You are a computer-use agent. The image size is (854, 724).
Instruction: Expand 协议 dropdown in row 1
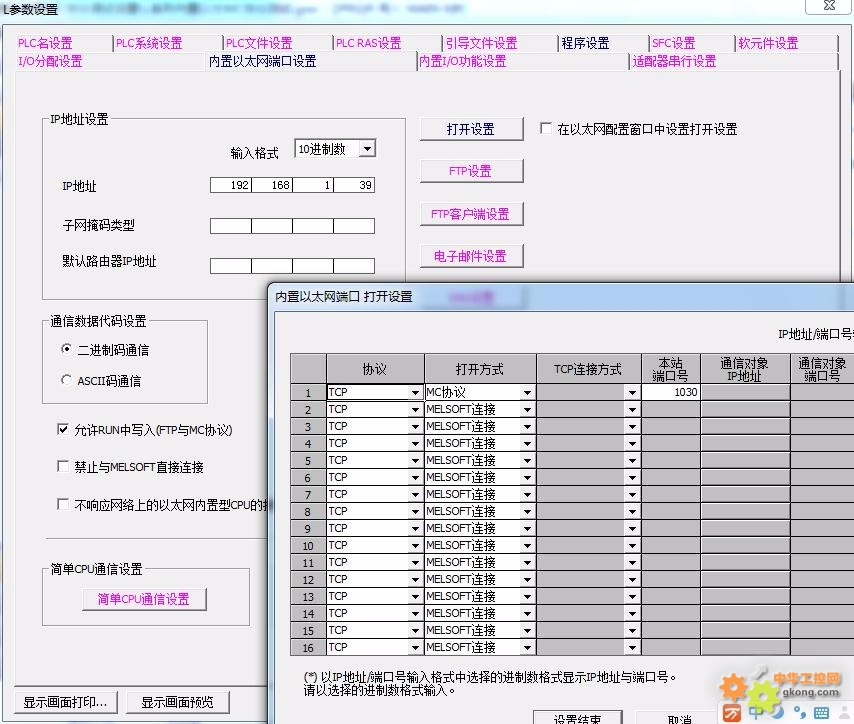coord(415,392)
